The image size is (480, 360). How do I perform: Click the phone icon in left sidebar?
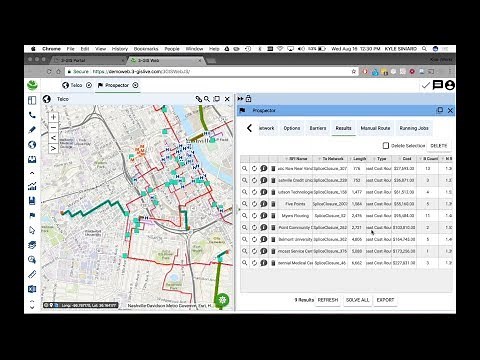pyautogui.click(x=32, y=115)
